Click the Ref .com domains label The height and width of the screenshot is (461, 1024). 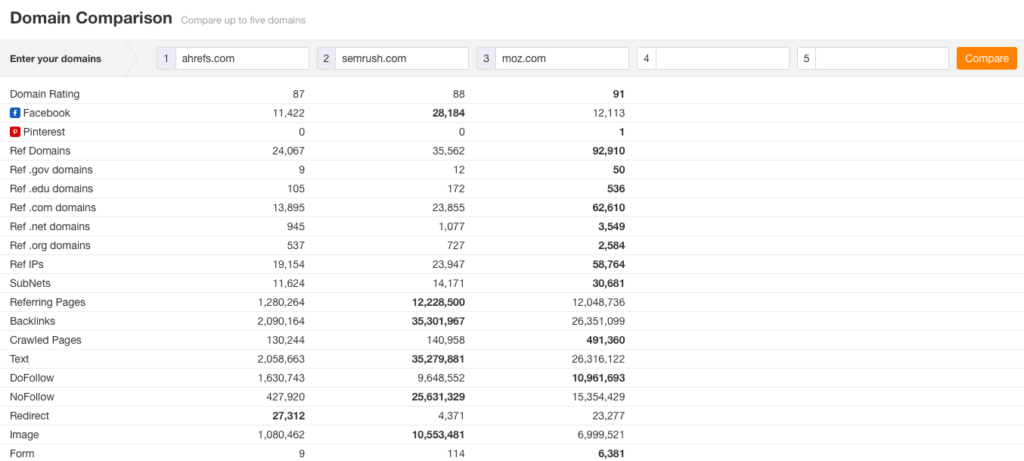pos(53,208)
